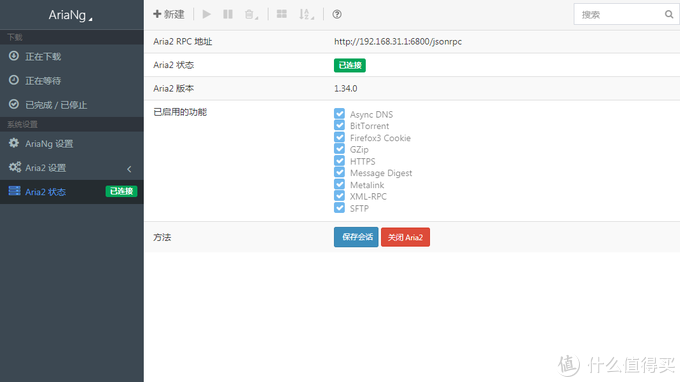The width and height of the screenshot is (680, 382).
Task: Select all tasks via the grid icon
Action: [x=282, y=14]
